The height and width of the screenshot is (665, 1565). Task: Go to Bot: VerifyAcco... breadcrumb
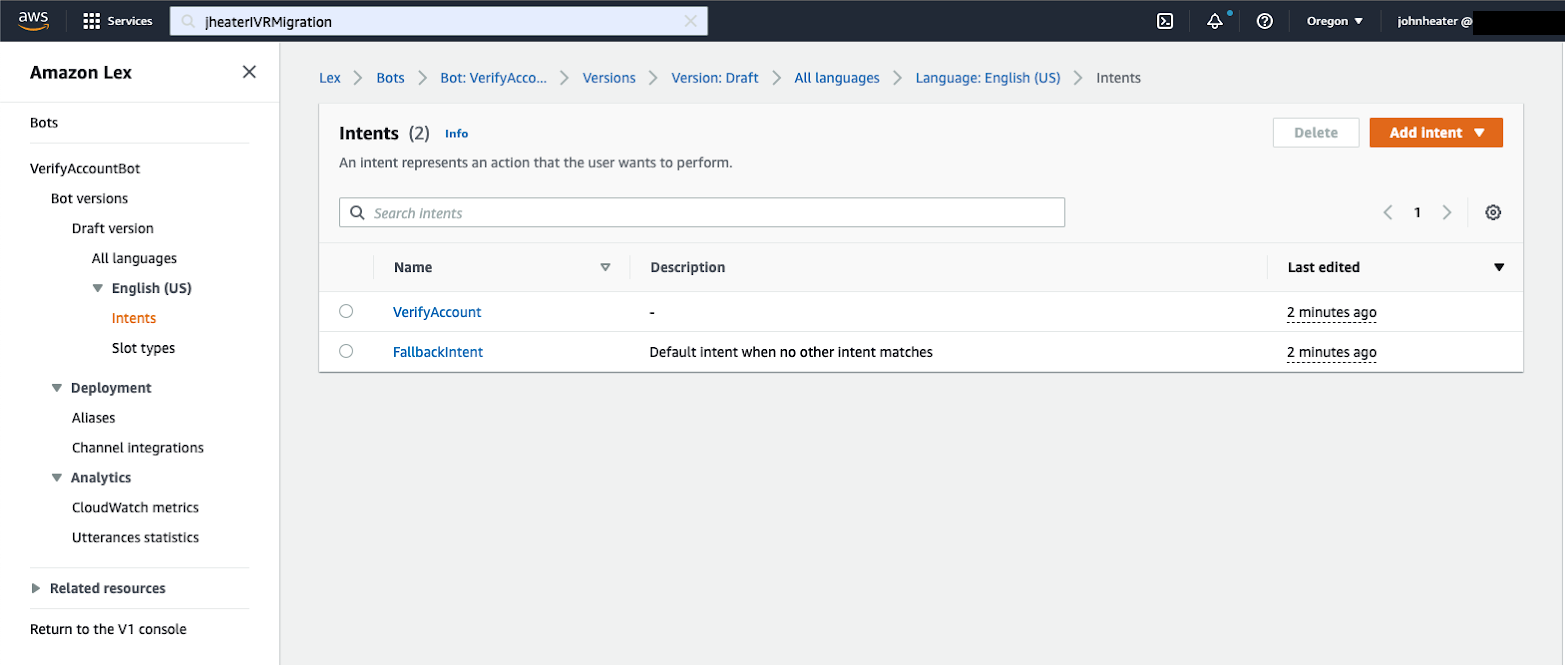coord(494,77)
